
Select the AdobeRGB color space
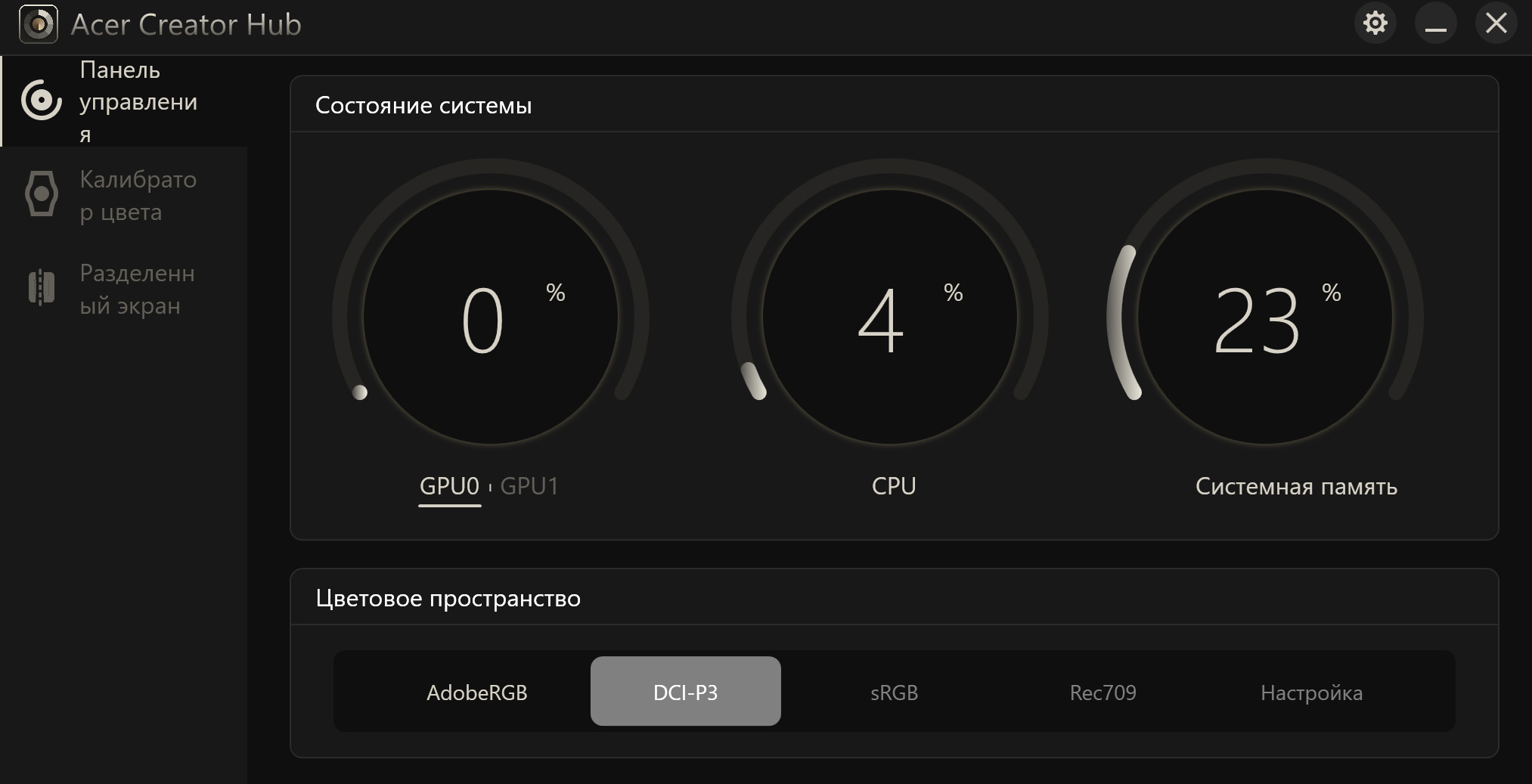tap(476, 692)
